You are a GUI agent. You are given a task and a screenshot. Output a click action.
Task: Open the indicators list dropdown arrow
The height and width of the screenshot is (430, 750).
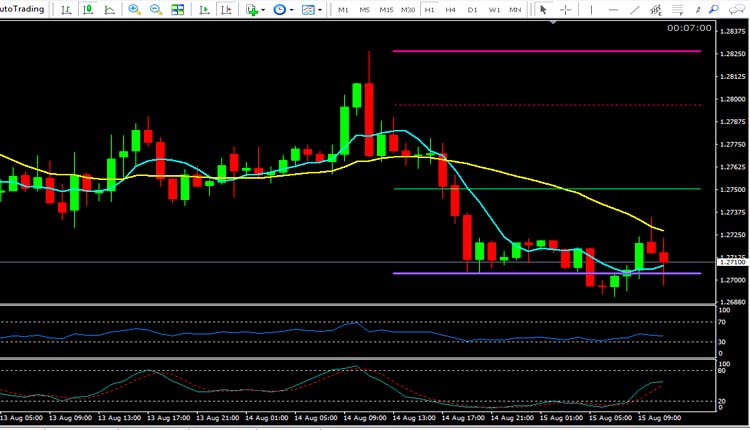[x=263, y=10]
